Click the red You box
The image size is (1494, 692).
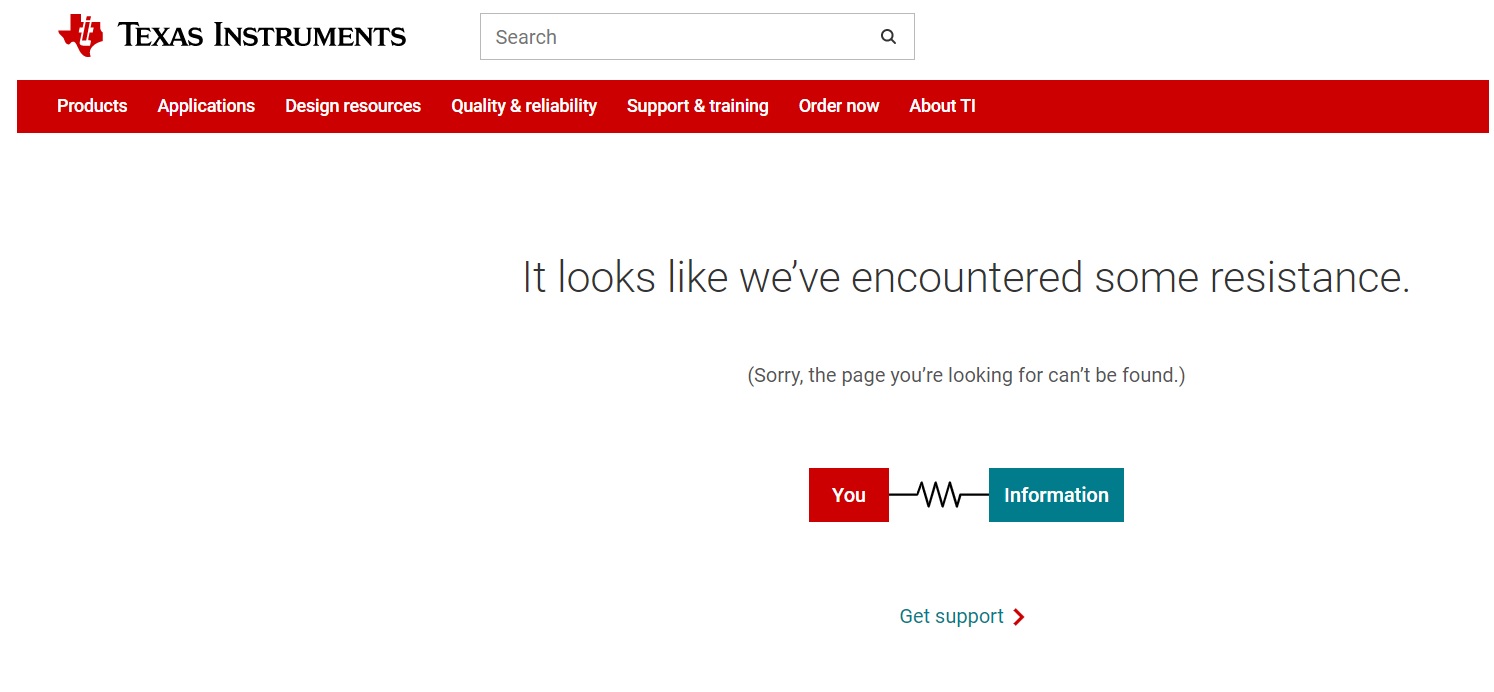point(849,495)
